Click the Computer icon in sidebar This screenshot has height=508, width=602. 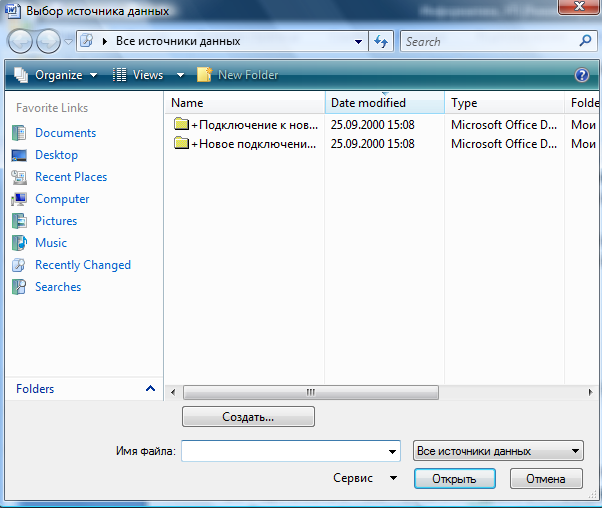tap(19, 199)
